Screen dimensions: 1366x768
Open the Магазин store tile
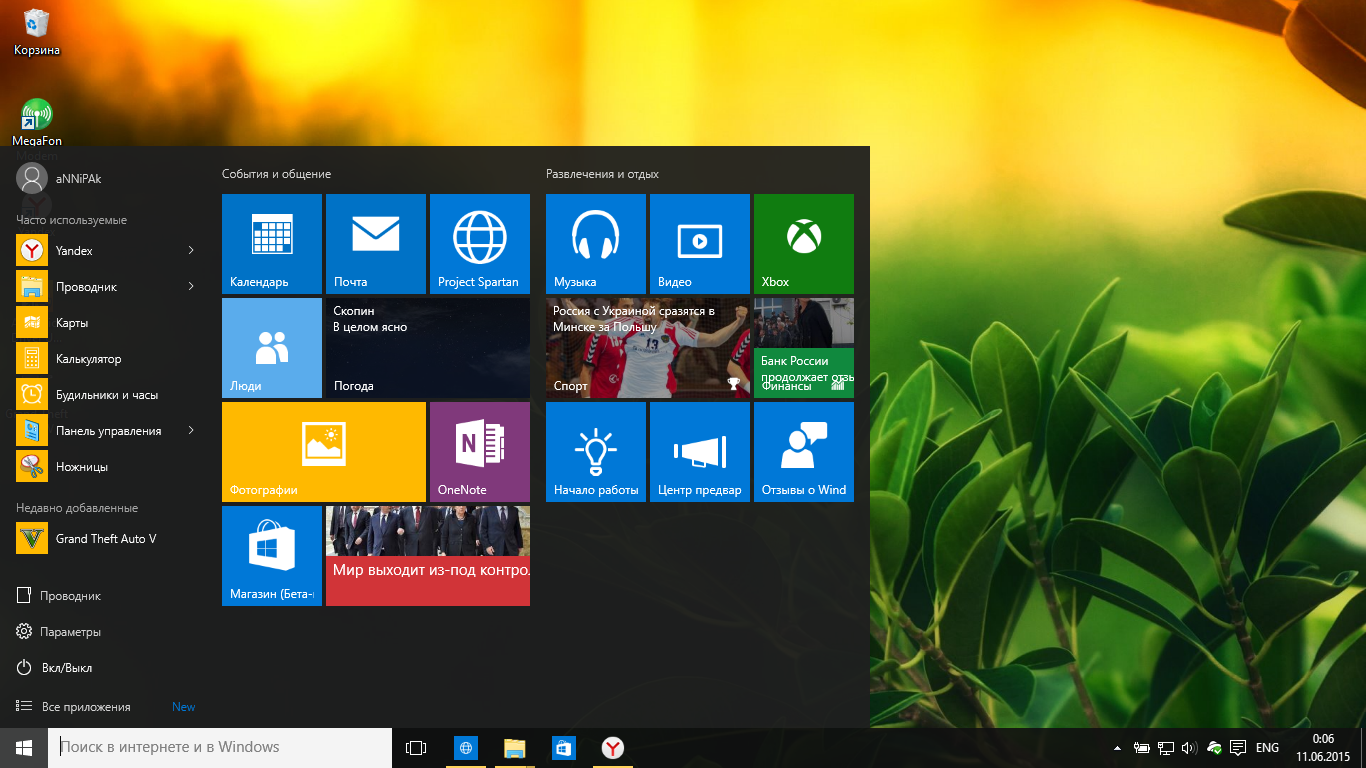[x=271, y=555]
